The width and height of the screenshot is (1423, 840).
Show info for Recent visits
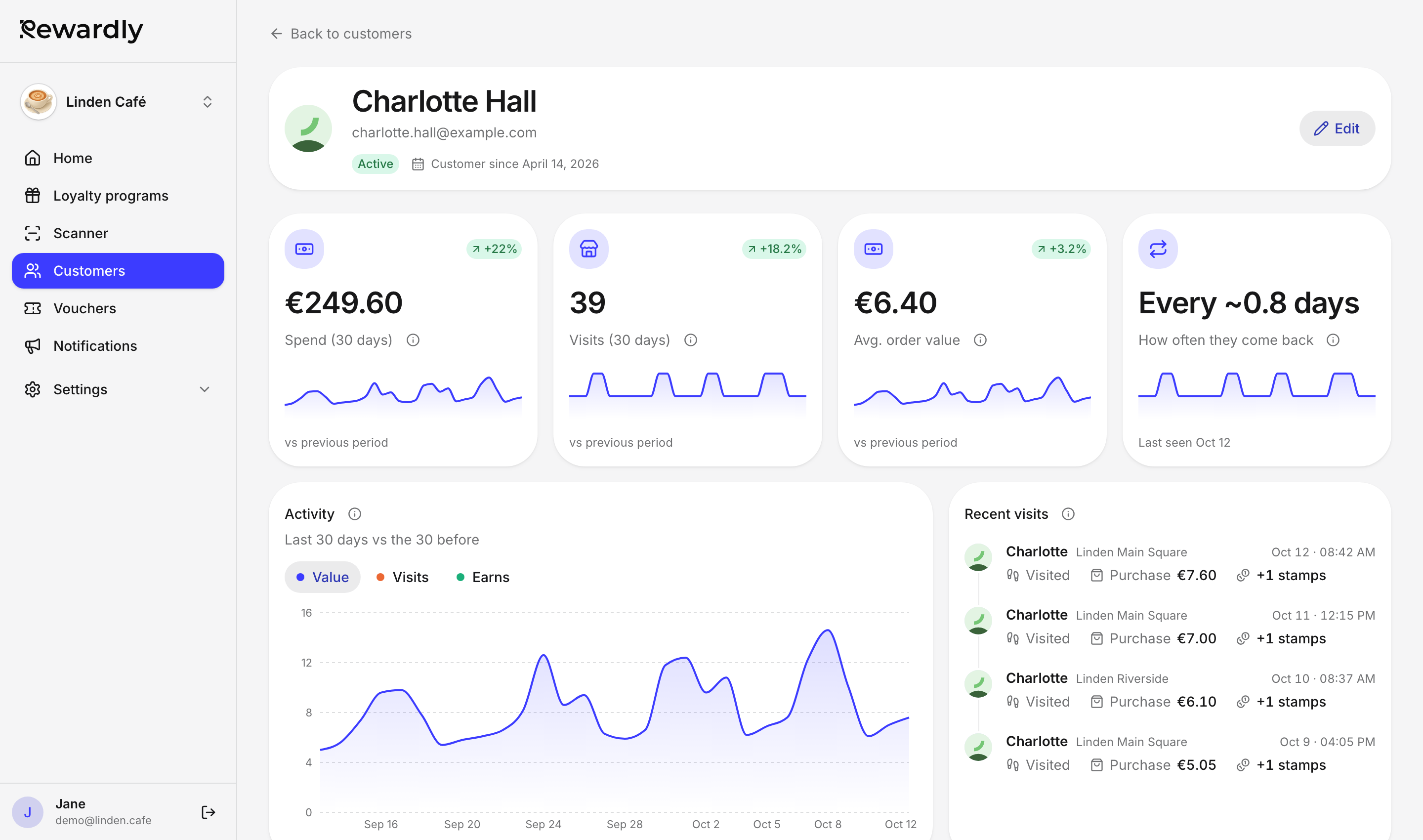click(1068, 514)
